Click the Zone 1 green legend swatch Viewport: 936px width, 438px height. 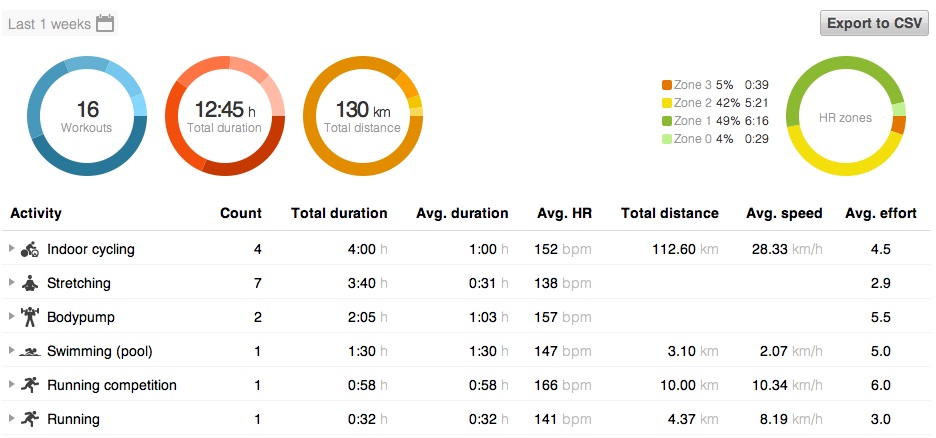point(667,121)
